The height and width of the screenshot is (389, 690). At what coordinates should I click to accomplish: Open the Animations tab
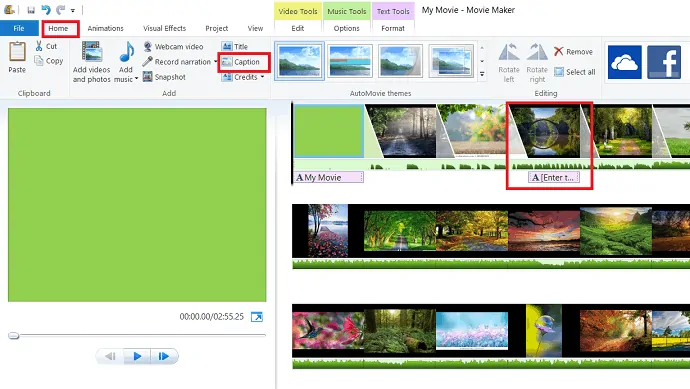coord(105,28)
